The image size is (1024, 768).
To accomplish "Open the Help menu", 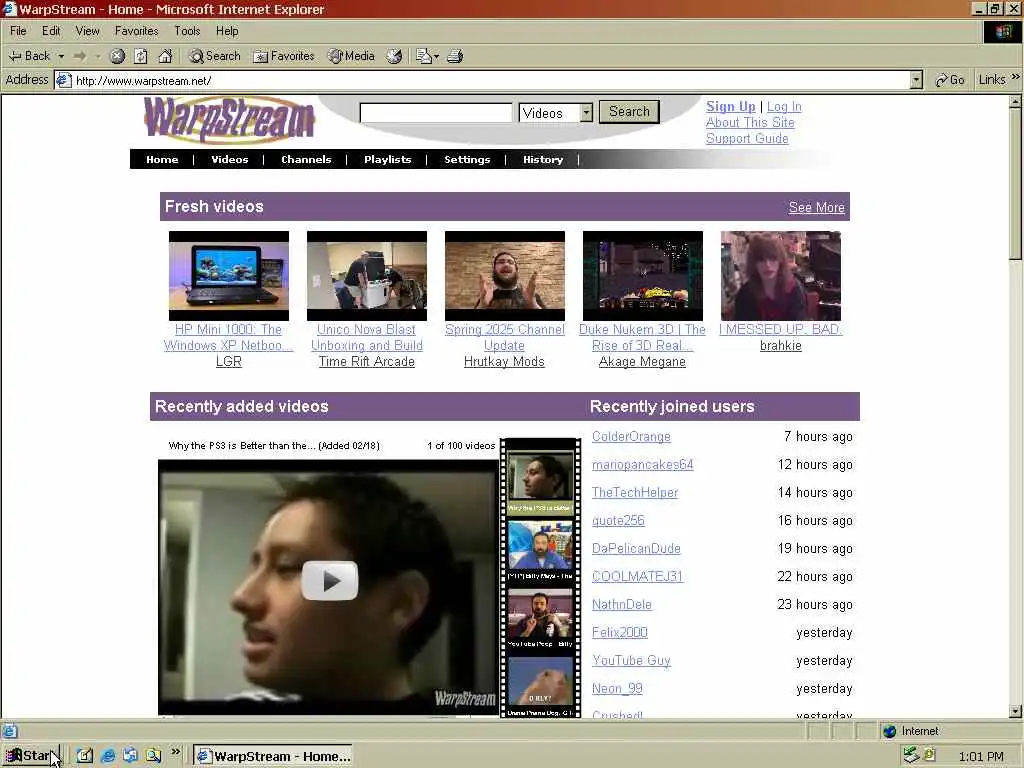I will click(227, 31).
